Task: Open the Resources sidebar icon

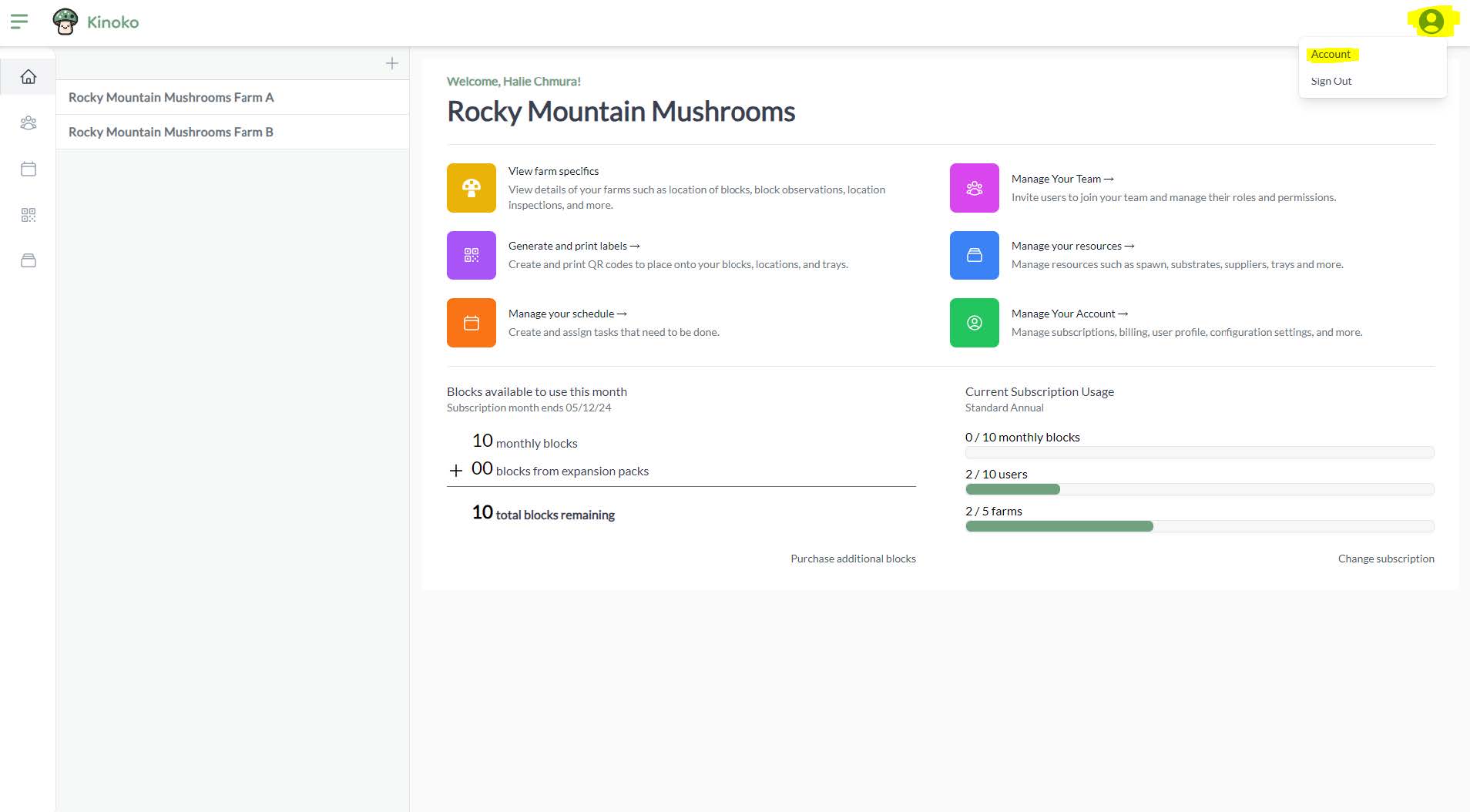Action: coord(29,261)
